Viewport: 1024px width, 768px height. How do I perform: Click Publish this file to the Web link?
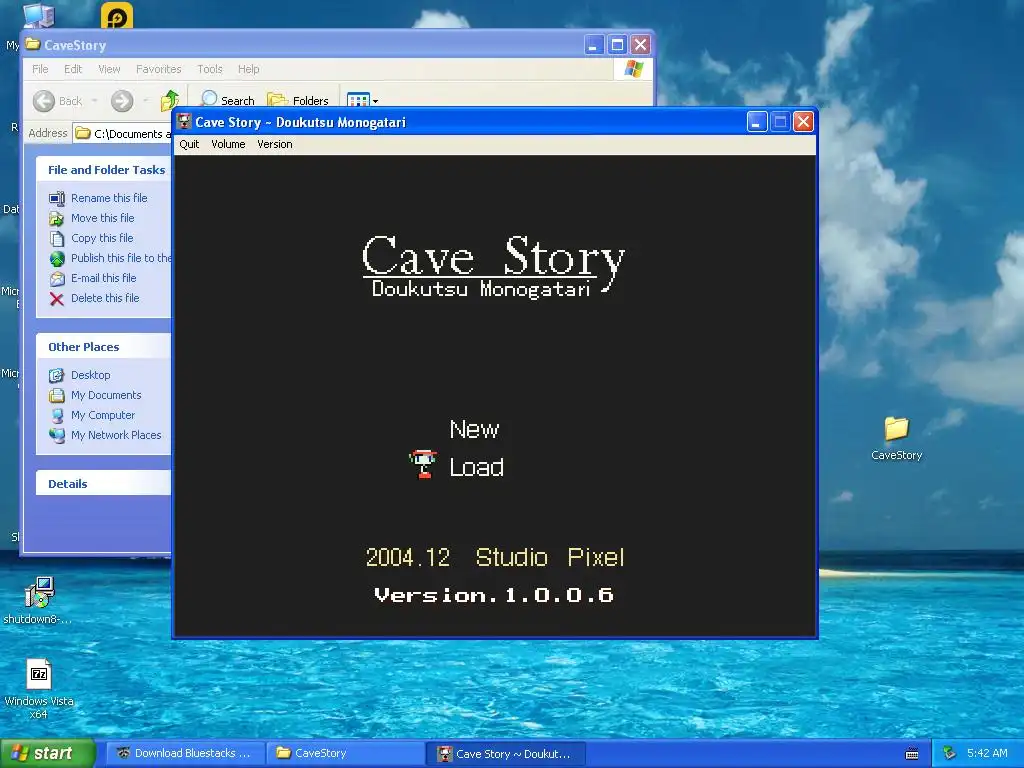tap(121, 258)
